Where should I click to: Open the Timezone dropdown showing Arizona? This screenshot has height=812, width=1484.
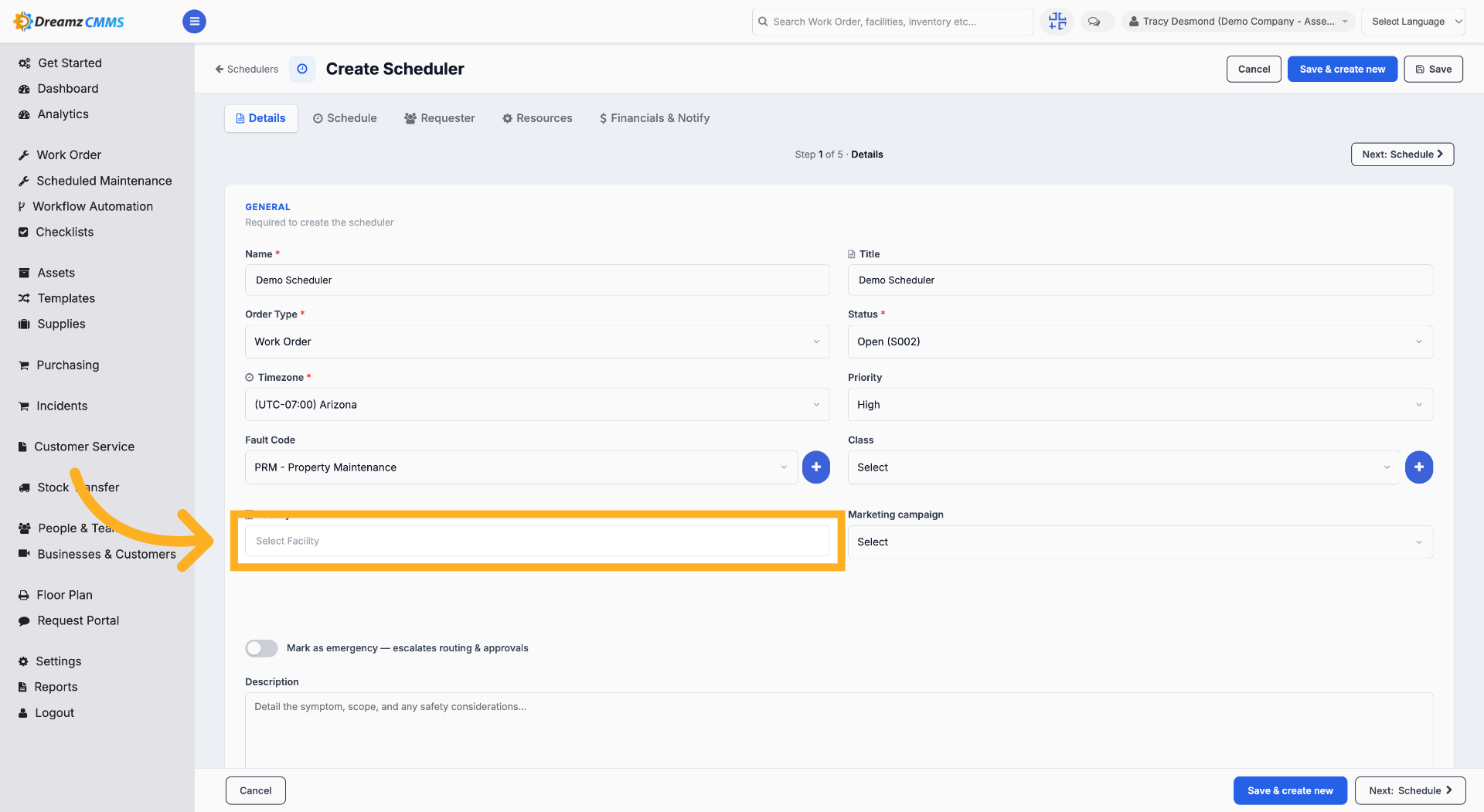[x=537, y=405]
